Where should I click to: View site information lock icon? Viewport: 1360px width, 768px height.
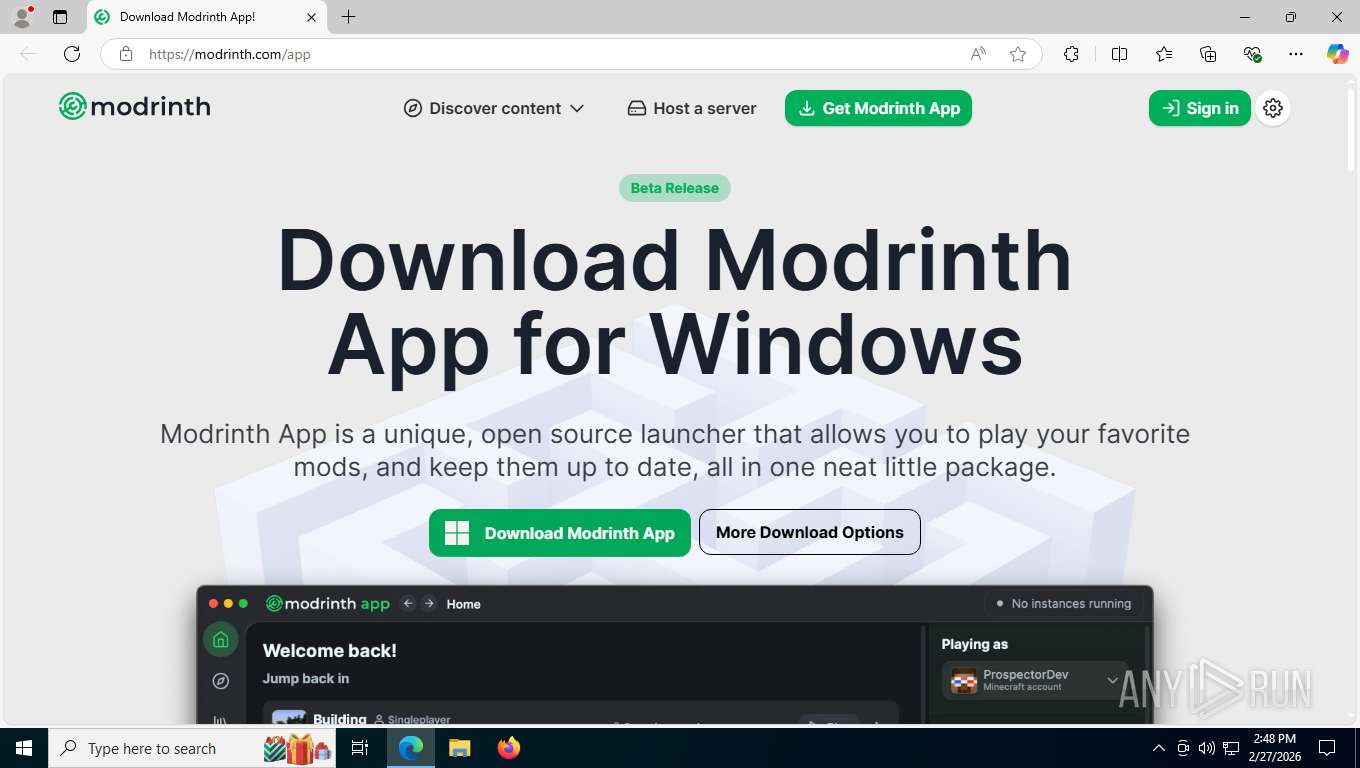(126, 54)
